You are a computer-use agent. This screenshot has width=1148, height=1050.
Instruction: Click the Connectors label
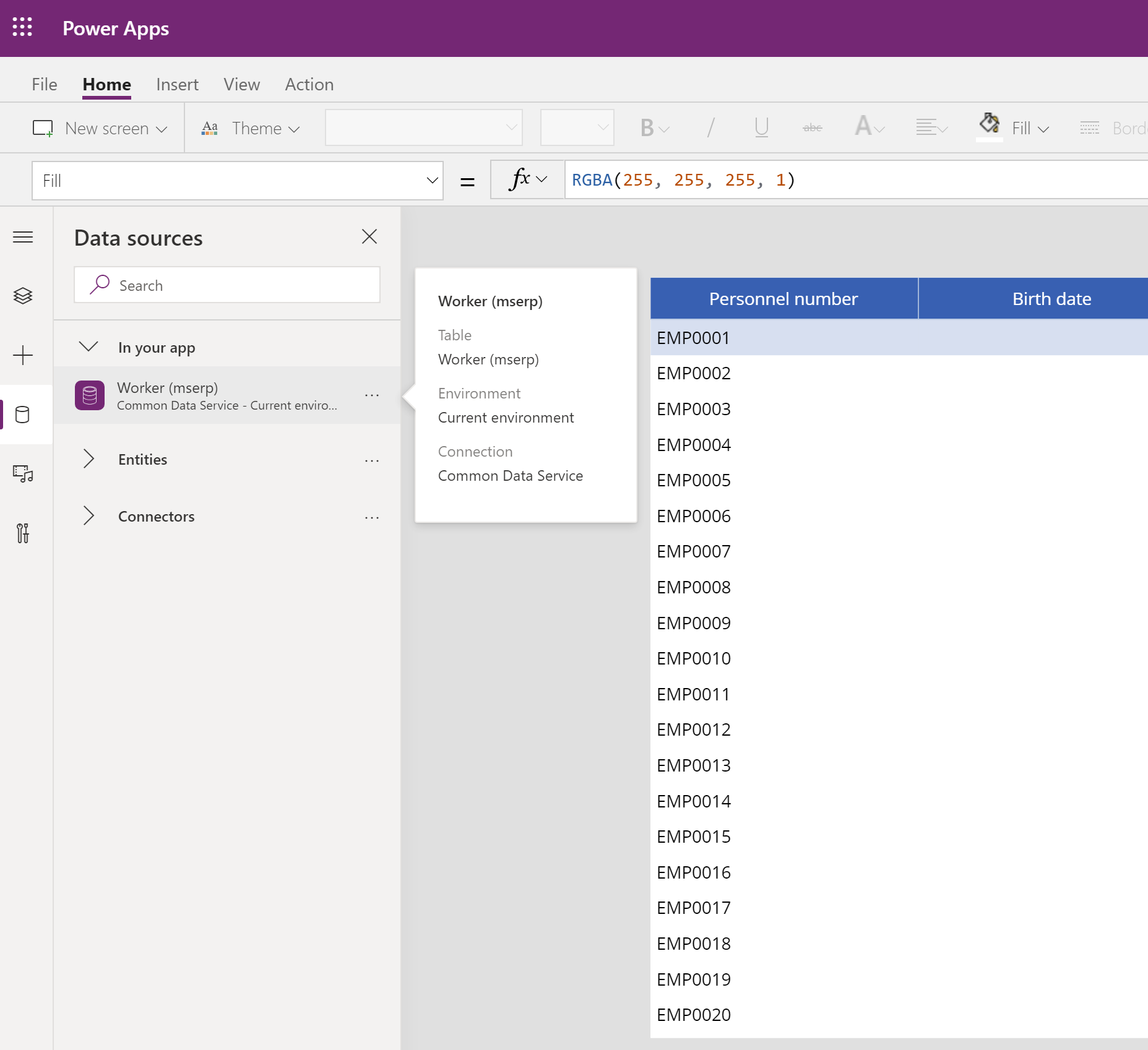tap(157, 517)
